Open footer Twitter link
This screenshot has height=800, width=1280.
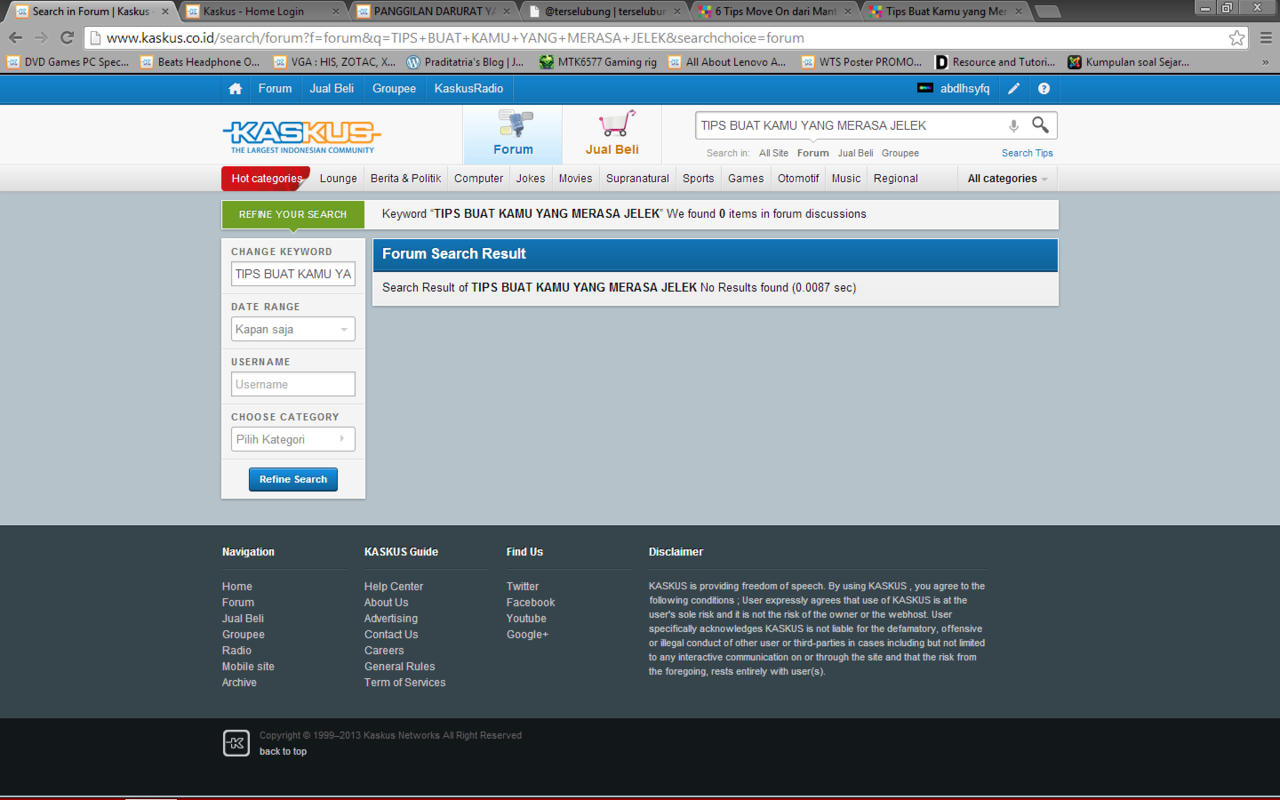pos(522,586)
